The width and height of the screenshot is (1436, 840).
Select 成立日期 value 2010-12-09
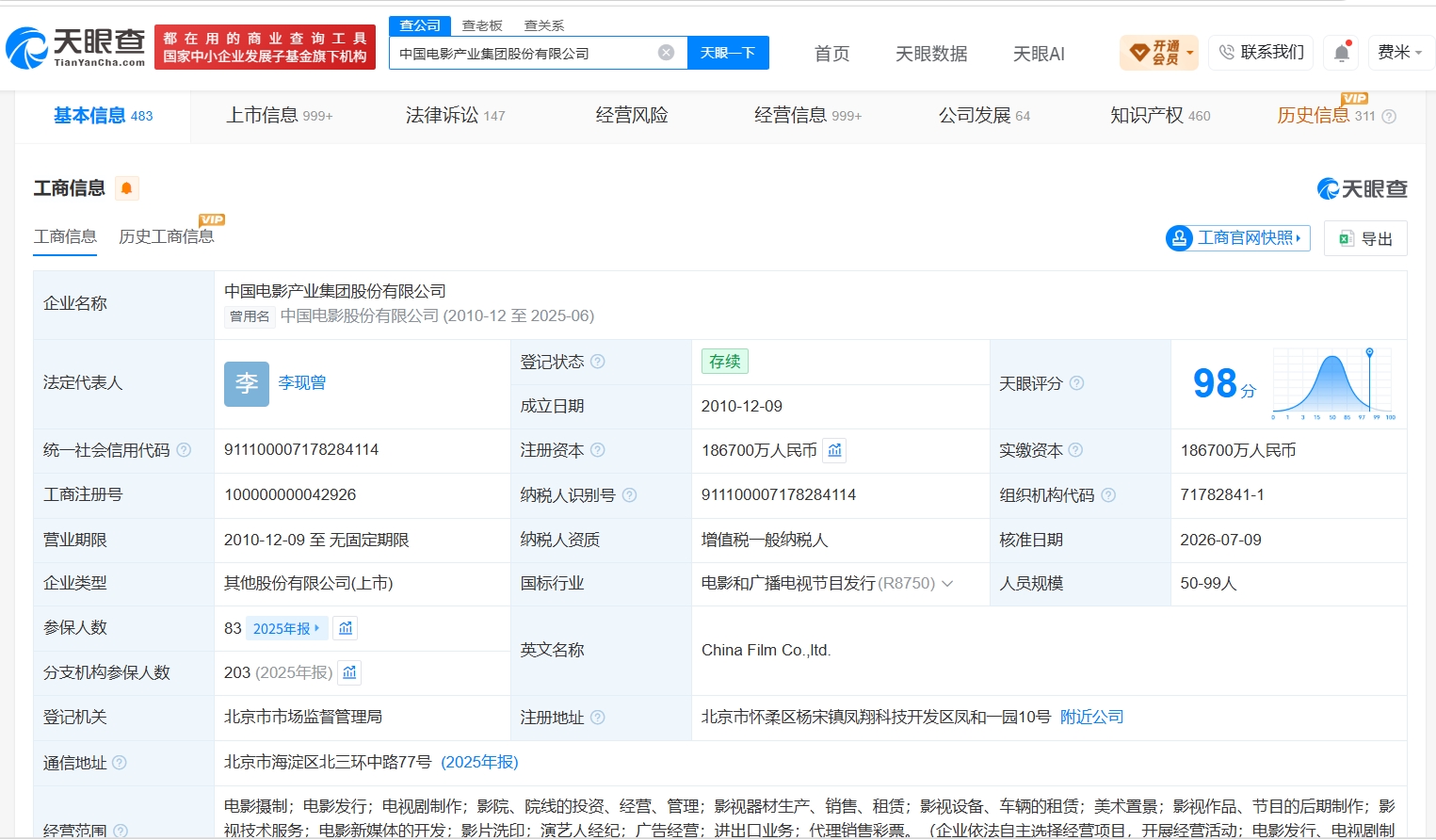tap(742, 407)
